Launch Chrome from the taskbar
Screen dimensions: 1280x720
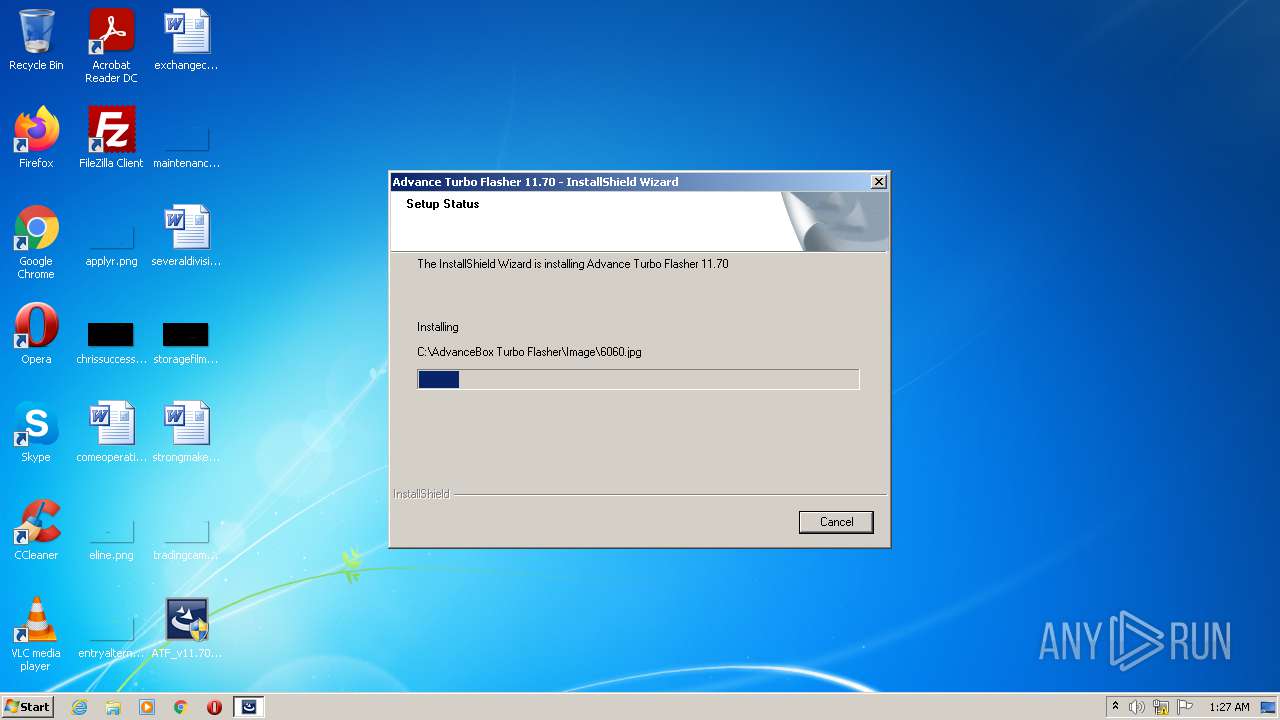pos(181,707)
